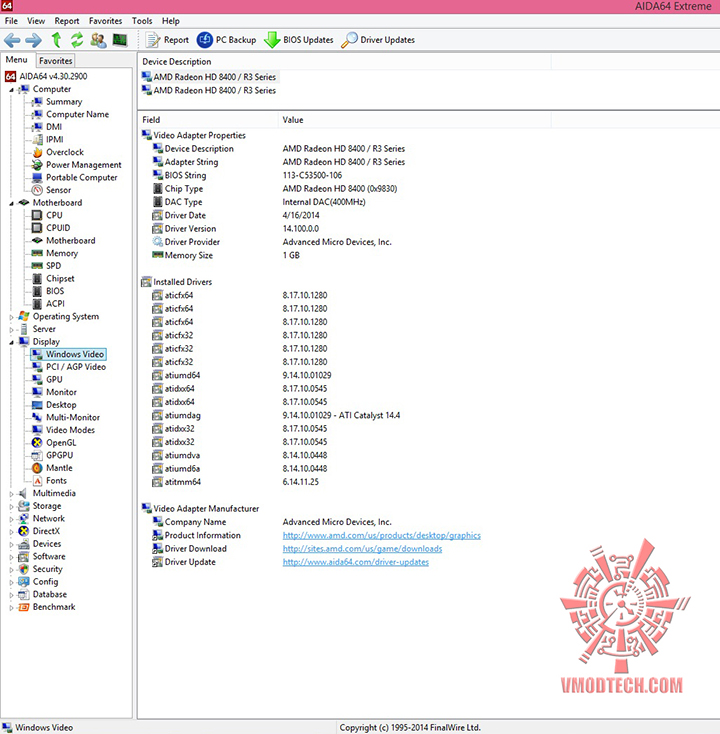Launch PC Backup

pos(226,40)
